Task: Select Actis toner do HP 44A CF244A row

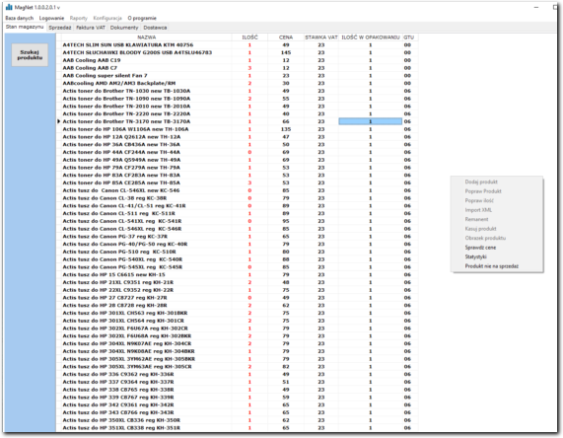Action: pos(237,152)
